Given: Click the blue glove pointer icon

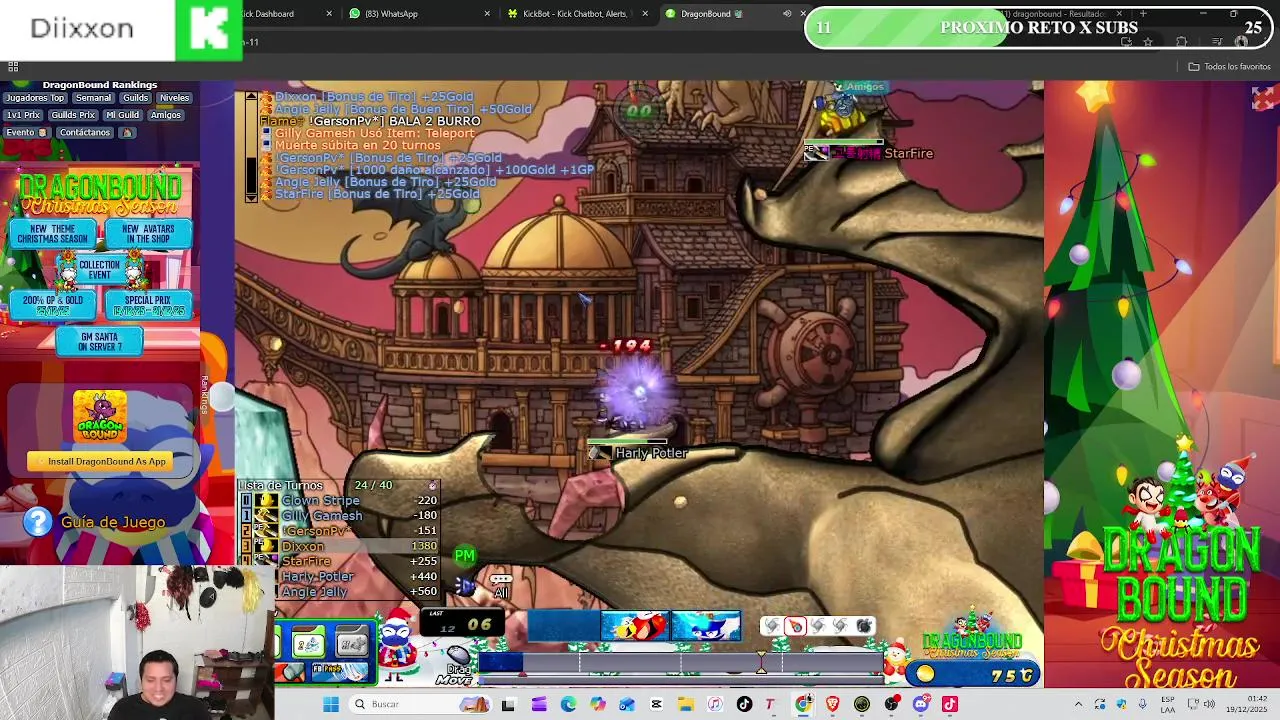Looking at the screenshot, I should [466, 585].
